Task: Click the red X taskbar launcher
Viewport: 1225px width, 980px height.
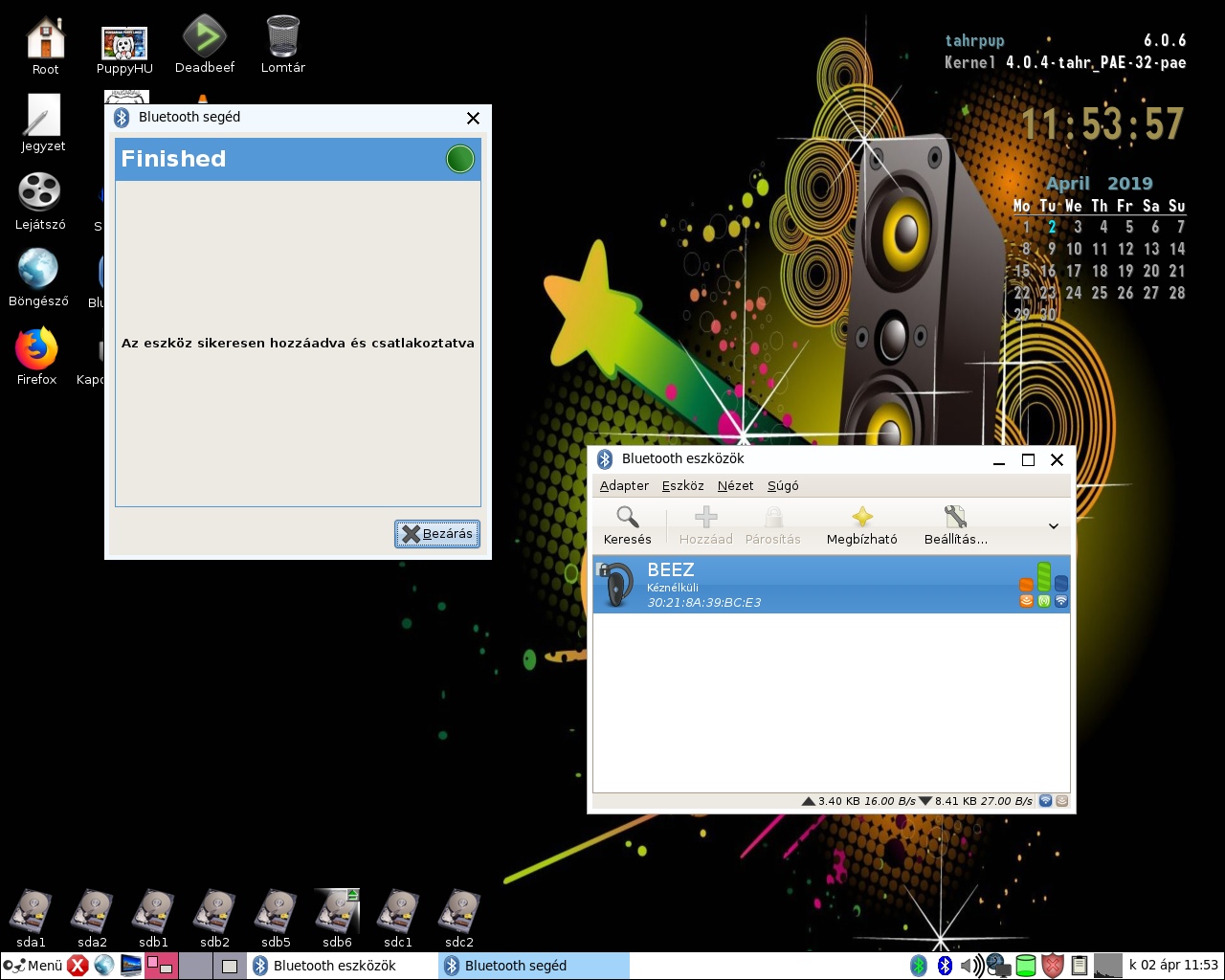Action: coord(78,966)
